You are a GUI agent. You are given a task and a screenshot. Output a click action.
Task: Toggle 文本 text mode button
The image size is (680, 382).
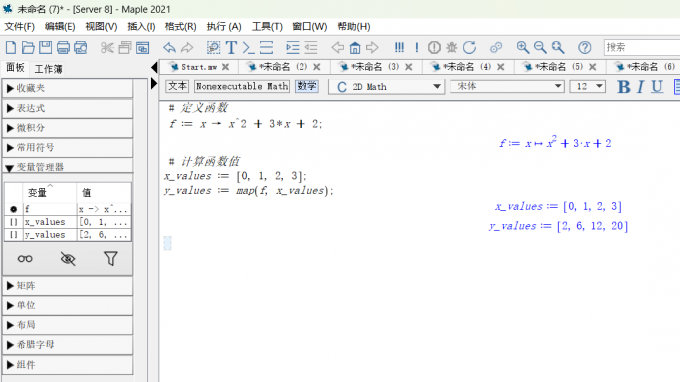177,86
